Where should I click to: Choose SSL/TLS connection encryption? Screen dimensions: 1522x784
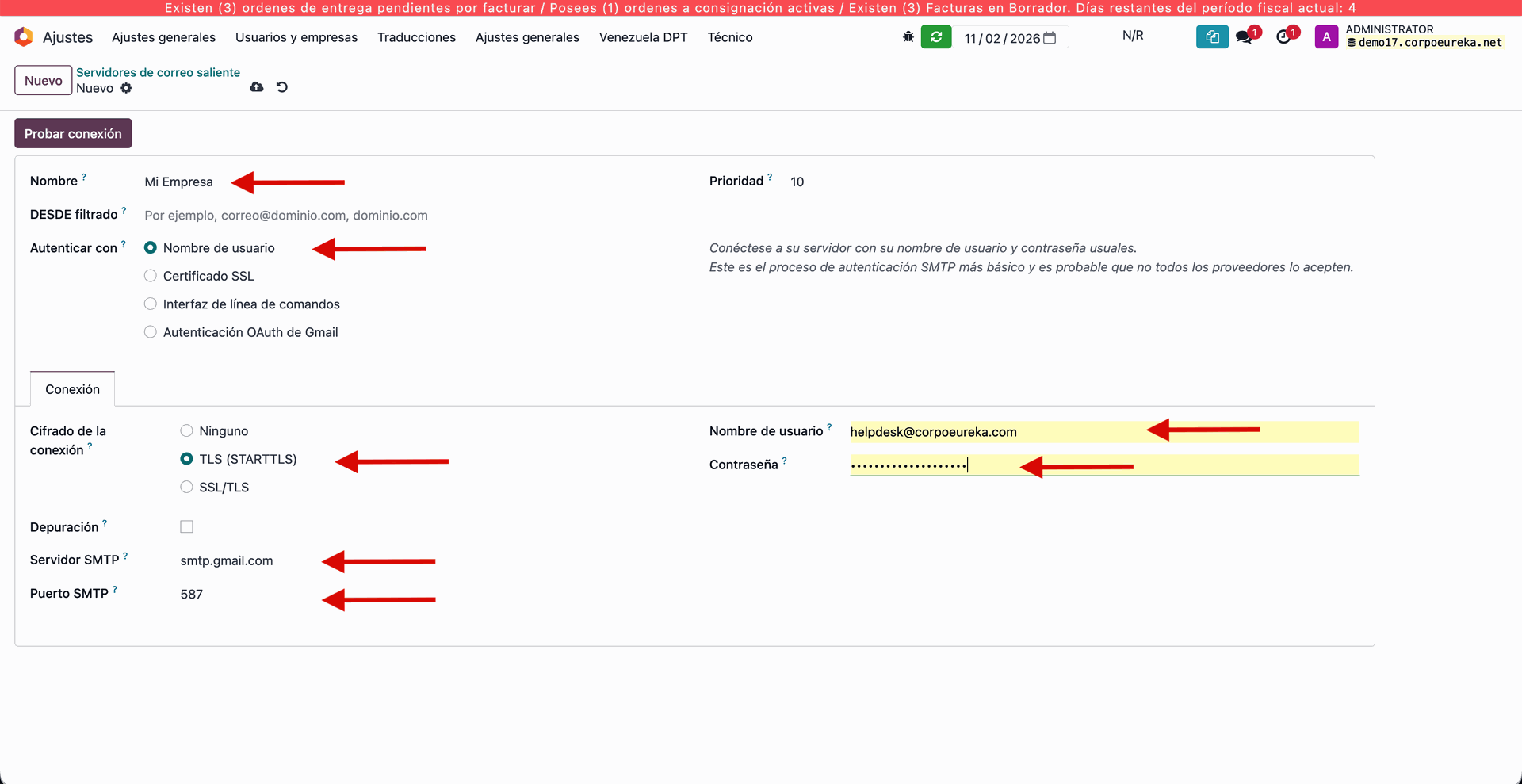click(x=186, y=488)
